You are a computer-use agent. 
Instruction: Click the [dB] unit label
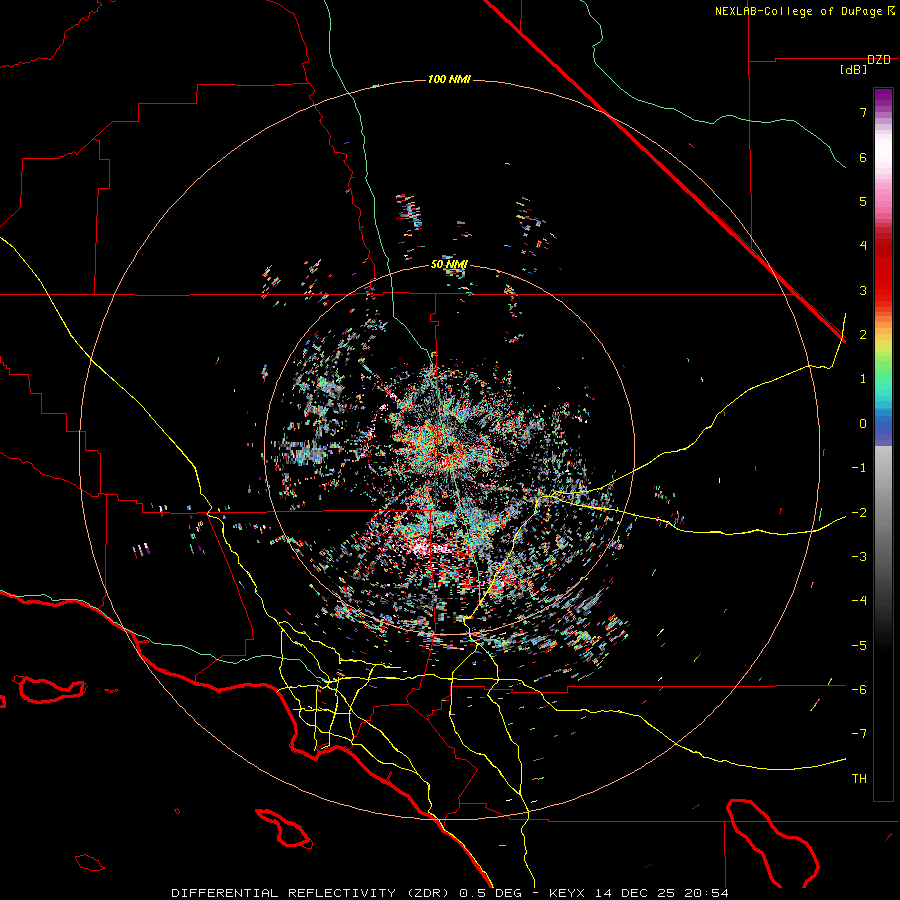pos(854,69)
